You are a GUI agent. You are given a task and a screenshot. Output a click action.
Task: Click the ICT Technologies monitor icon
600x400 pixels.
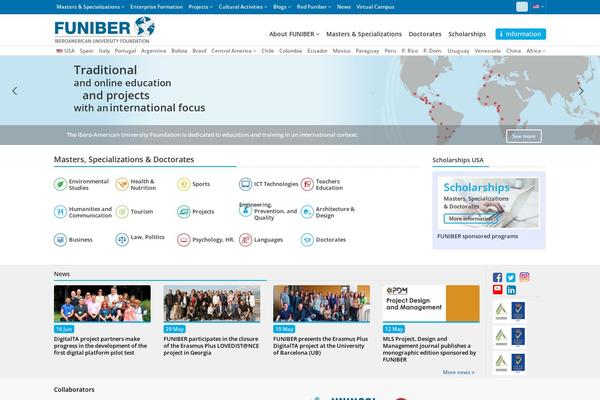[x=245, y=184]
